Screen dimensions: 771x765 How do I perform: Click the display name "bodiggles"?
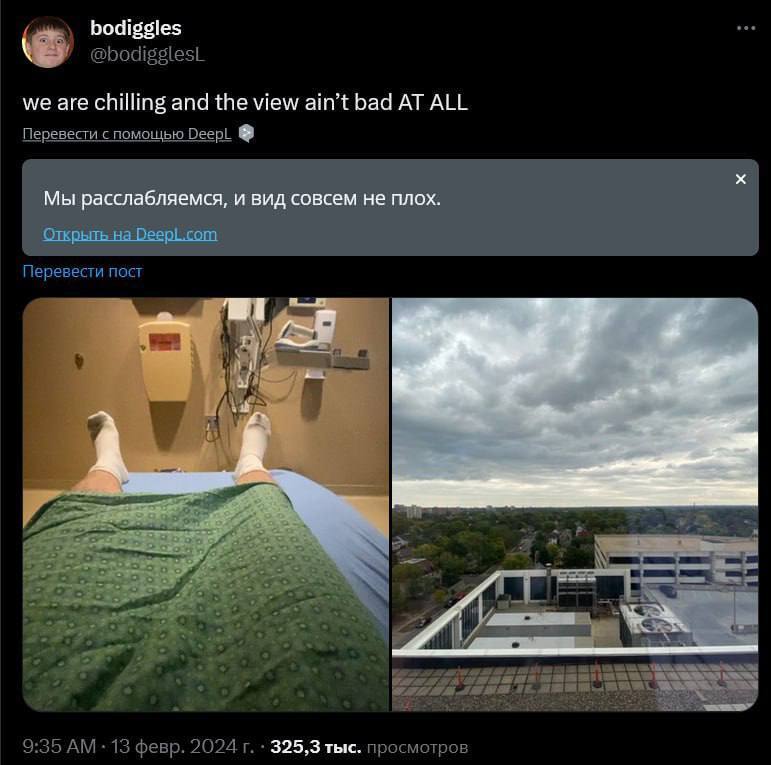pos(136,28)
